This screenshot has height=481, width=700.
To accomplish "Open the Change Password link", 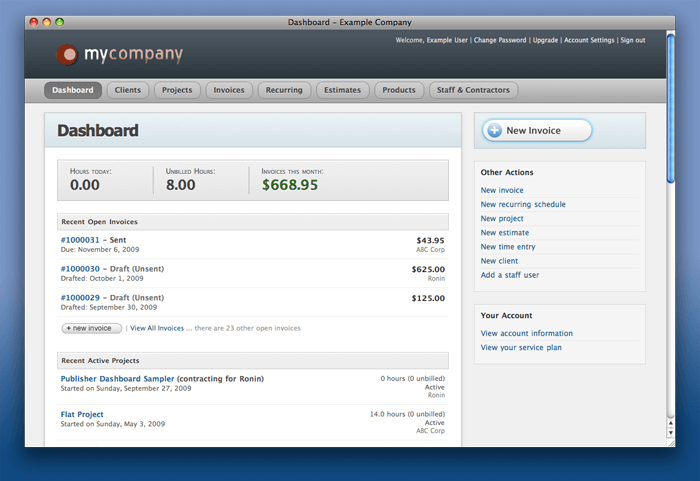I will pos(500,40).
